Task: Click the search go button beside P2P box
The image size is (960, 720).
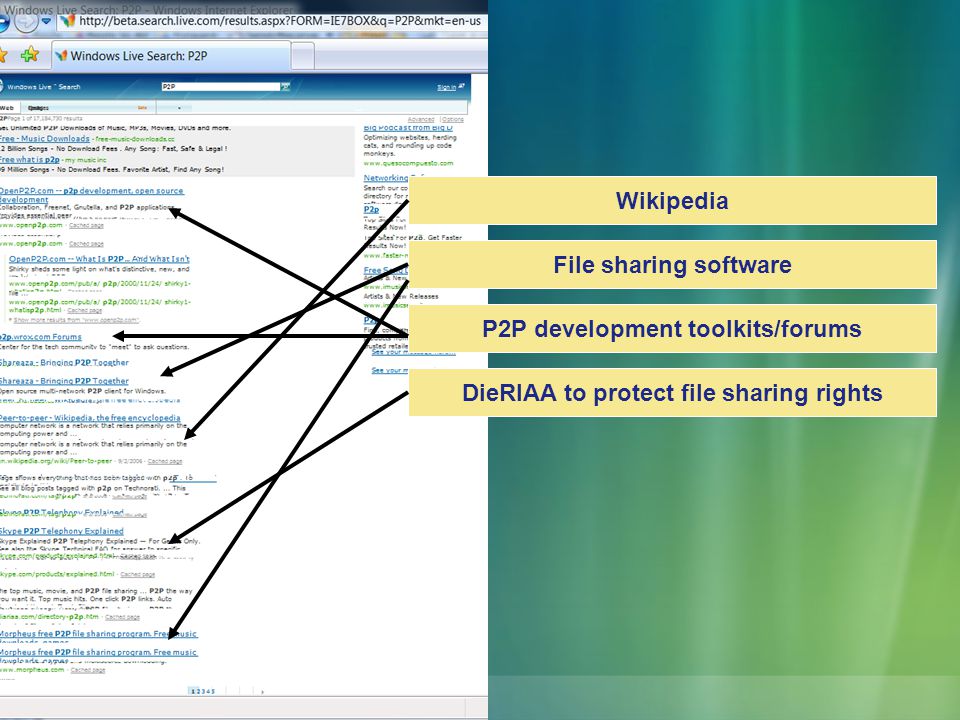Action: point(285,86)
